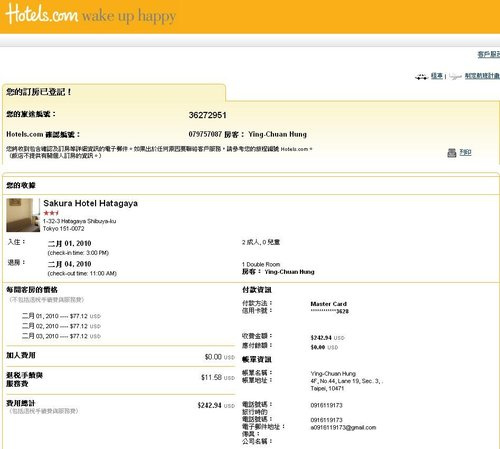Click the total cost $242.94 on left
Image resolution: width=500 pixels, height=449 pixels.
click(x=216, y=405)
